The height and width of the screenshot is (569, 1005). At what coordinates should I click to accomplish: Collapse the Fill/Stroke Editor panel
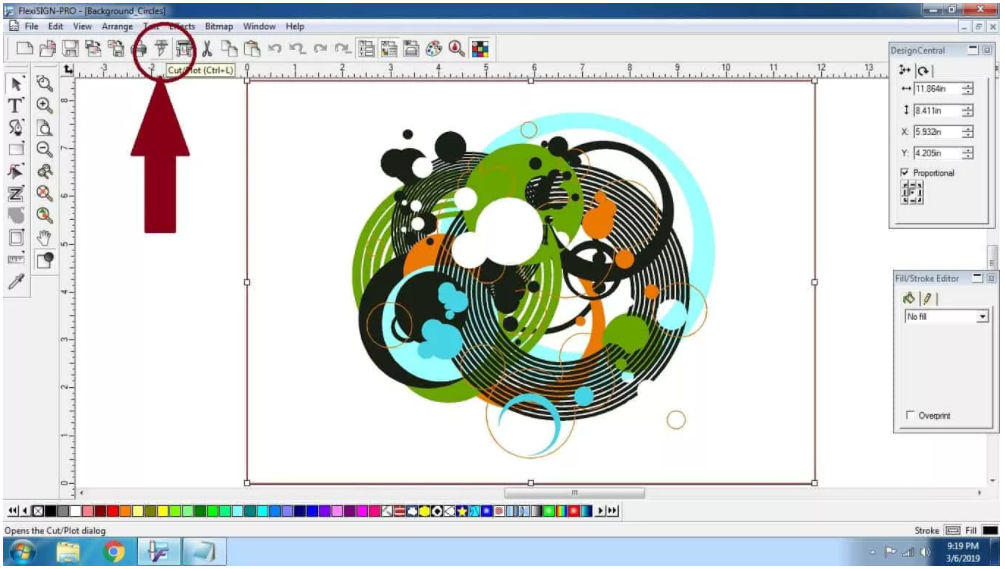tap(977, 277)
